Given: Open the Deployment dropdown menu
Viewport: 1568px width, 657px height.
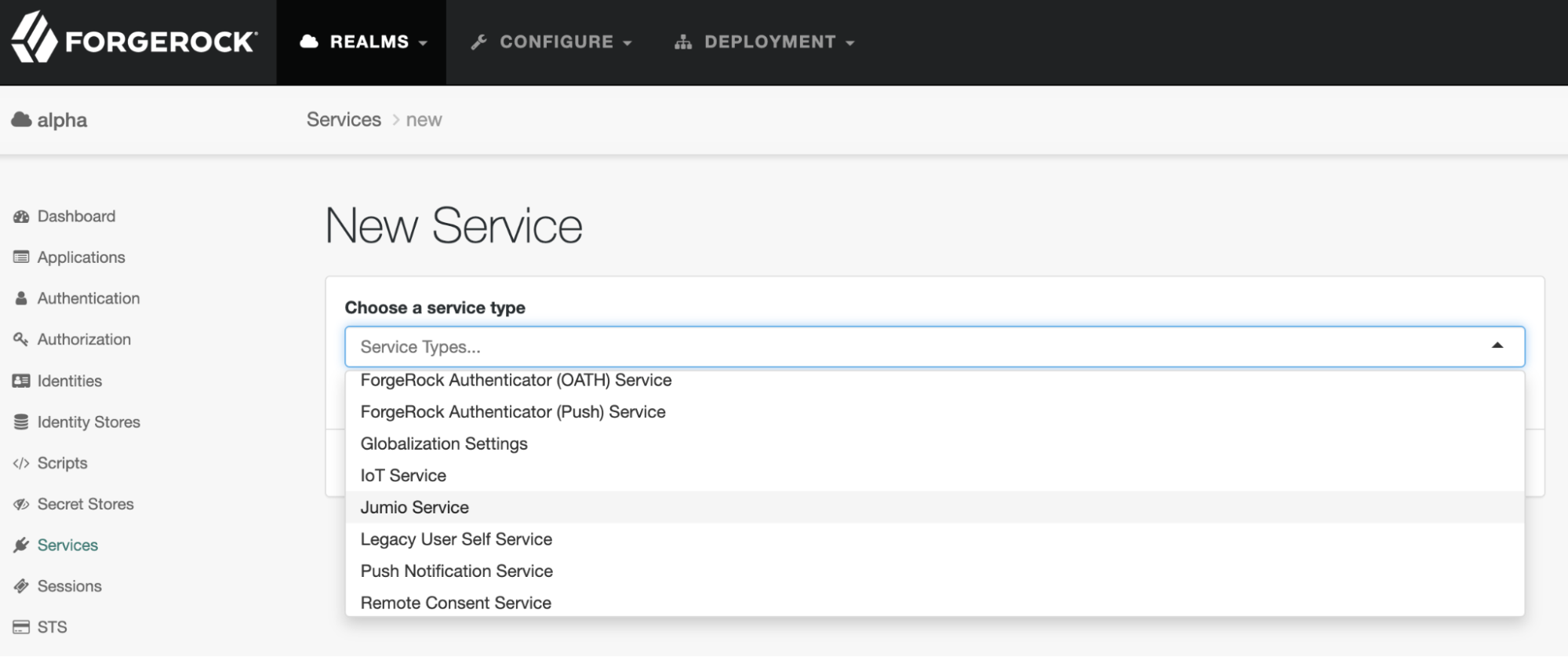Looking at the screenshot, I should click(764, 42).
